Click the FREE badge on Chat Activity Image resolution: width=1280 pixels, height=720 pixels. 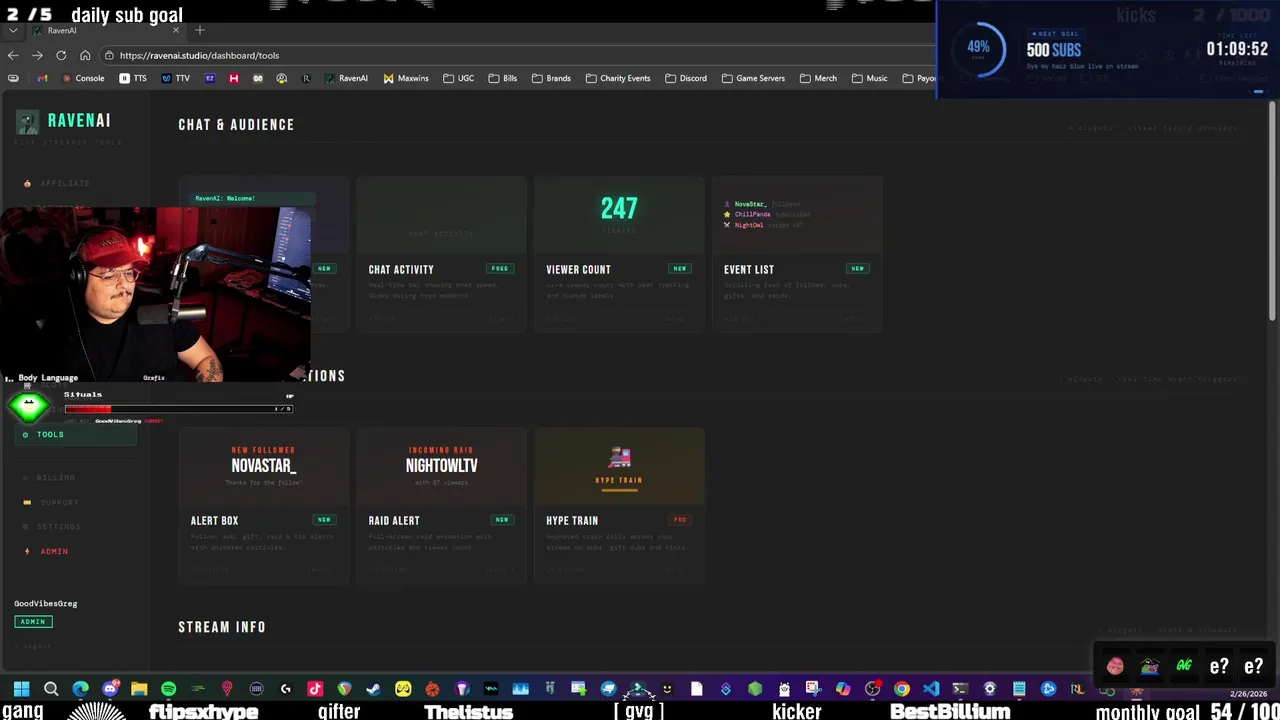point(500,269)
